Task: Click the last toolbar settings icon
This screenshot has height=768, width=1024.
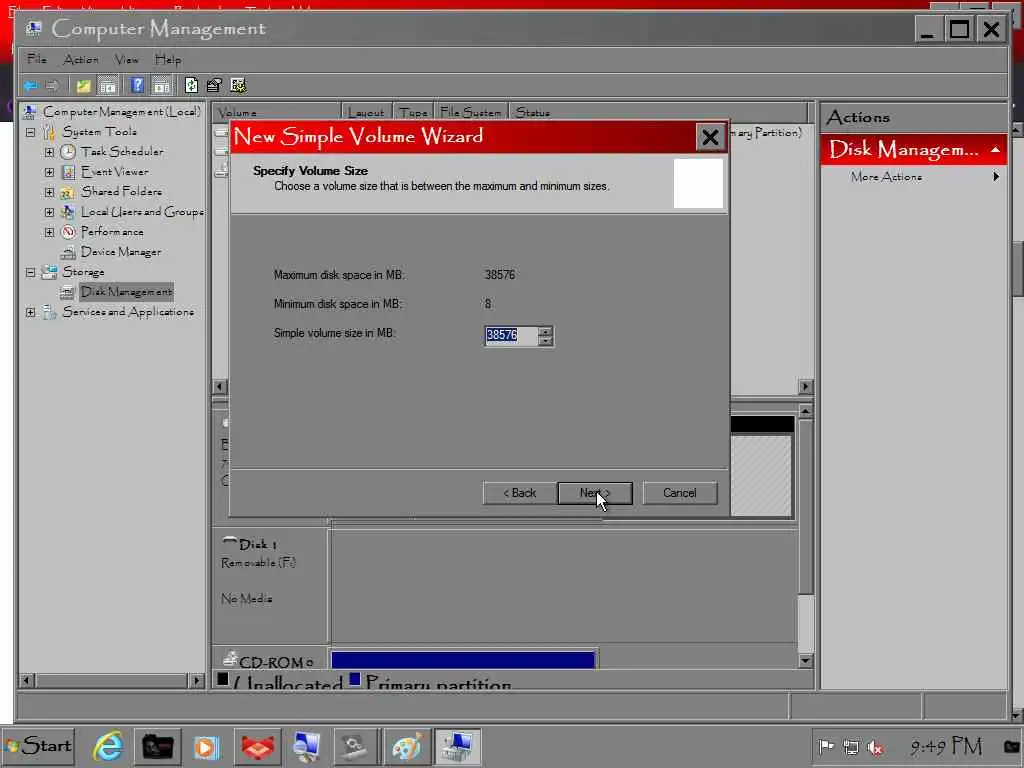Action: pyautogui.click(x=238, y=85)
